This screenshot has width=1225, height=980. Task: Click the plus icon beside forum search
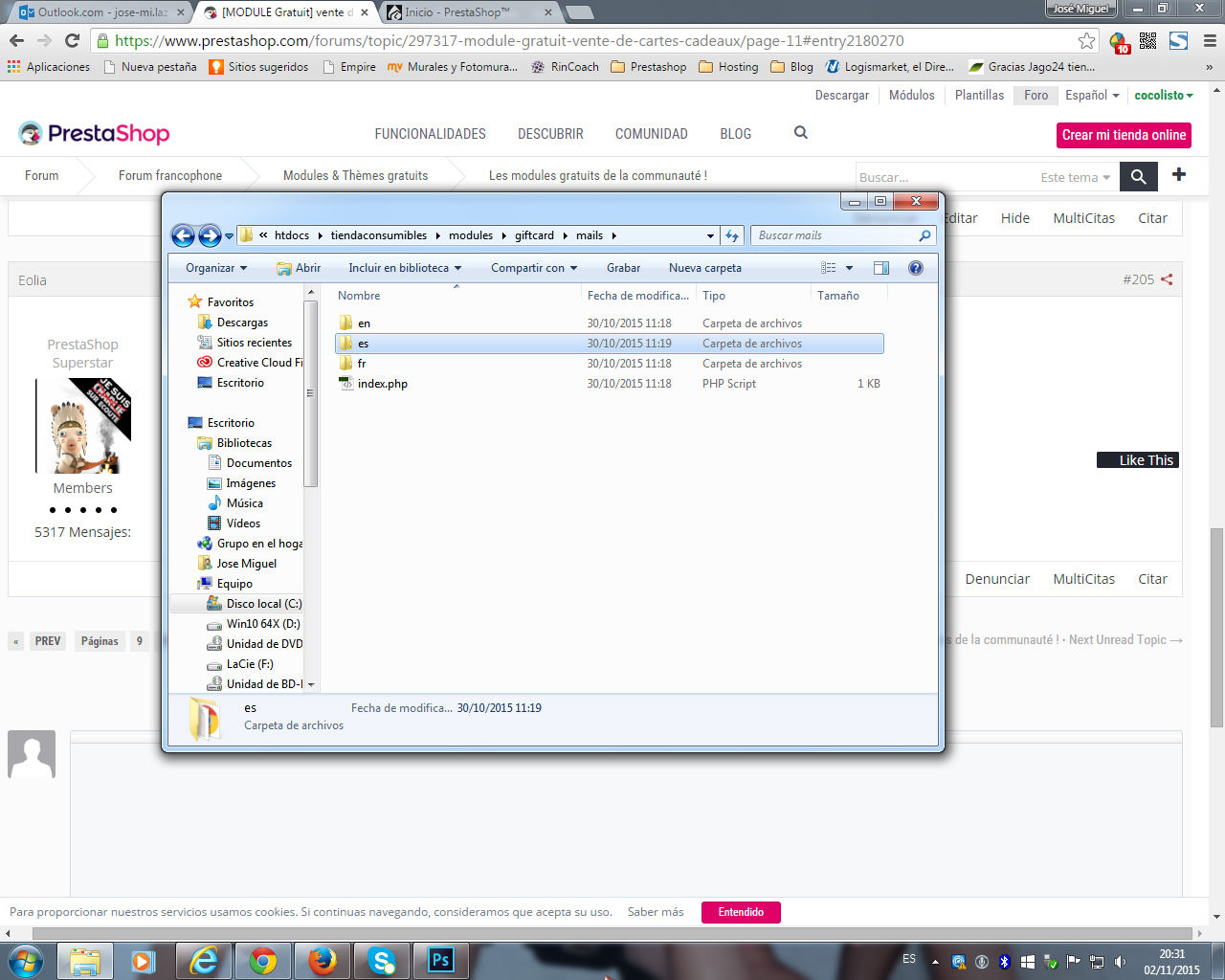(1179, 174)
